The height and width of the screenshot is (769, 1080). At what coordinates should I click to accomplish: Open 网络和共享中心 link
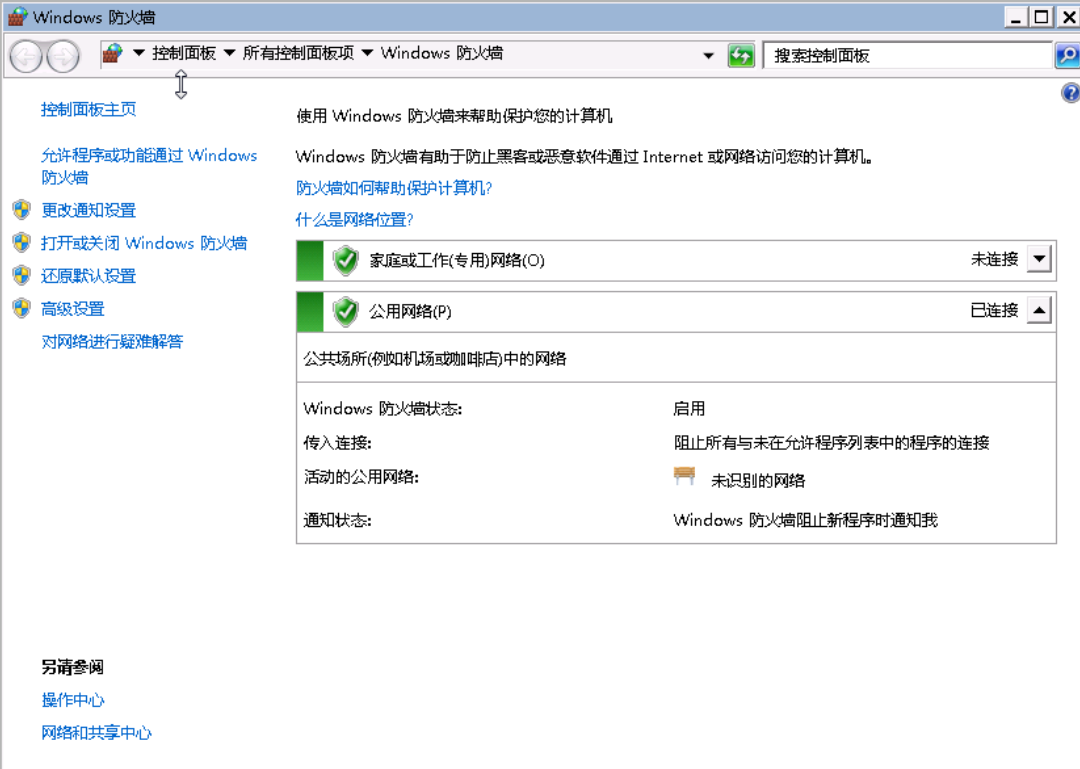[x=96, y=732]
